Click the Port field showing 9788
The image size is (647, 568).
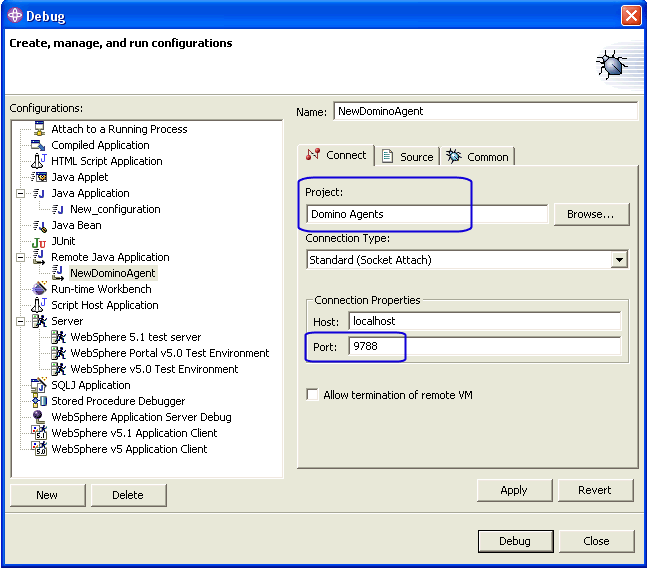pyautogui.click(x=484, y=346)
